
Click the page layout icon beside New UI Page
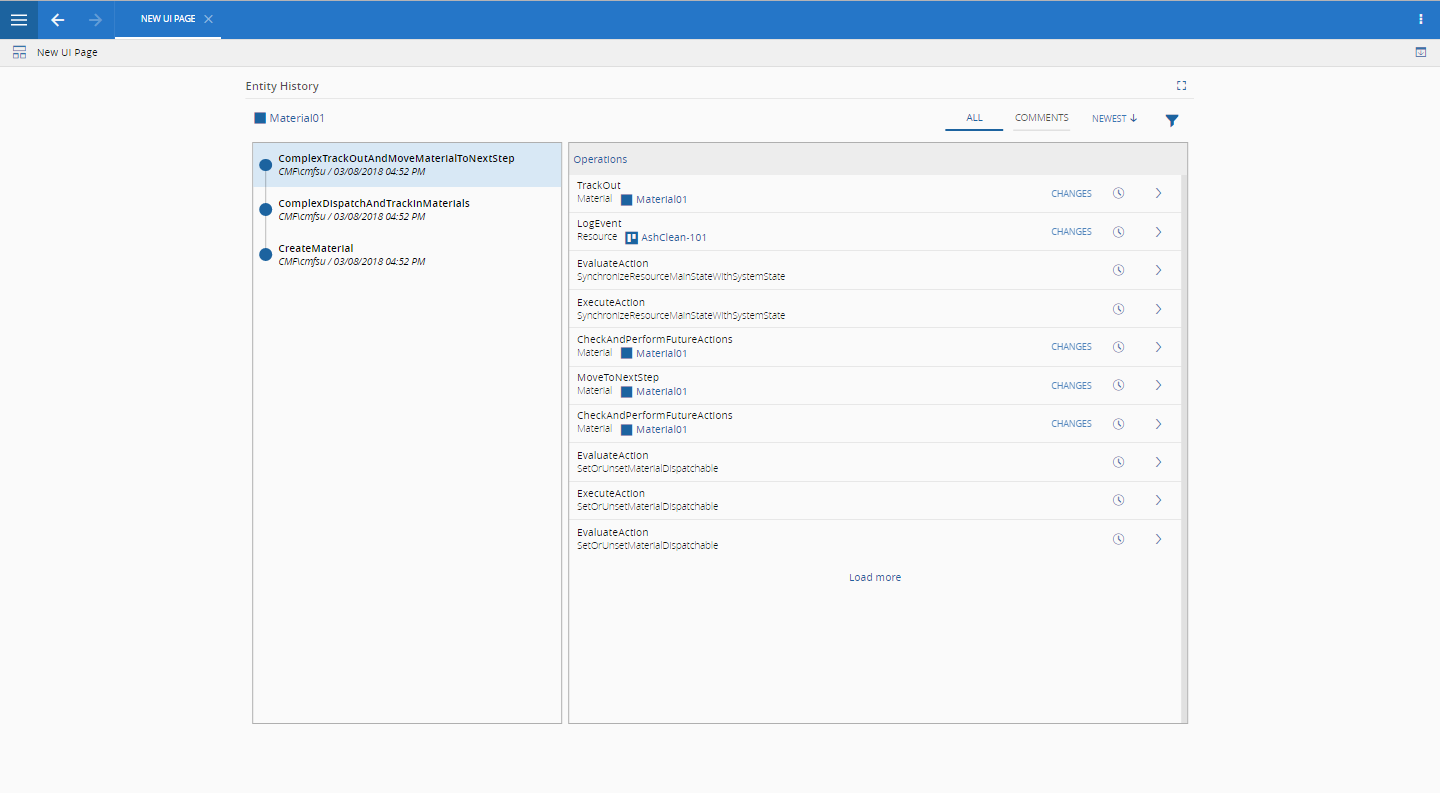(x=19, y=52)
